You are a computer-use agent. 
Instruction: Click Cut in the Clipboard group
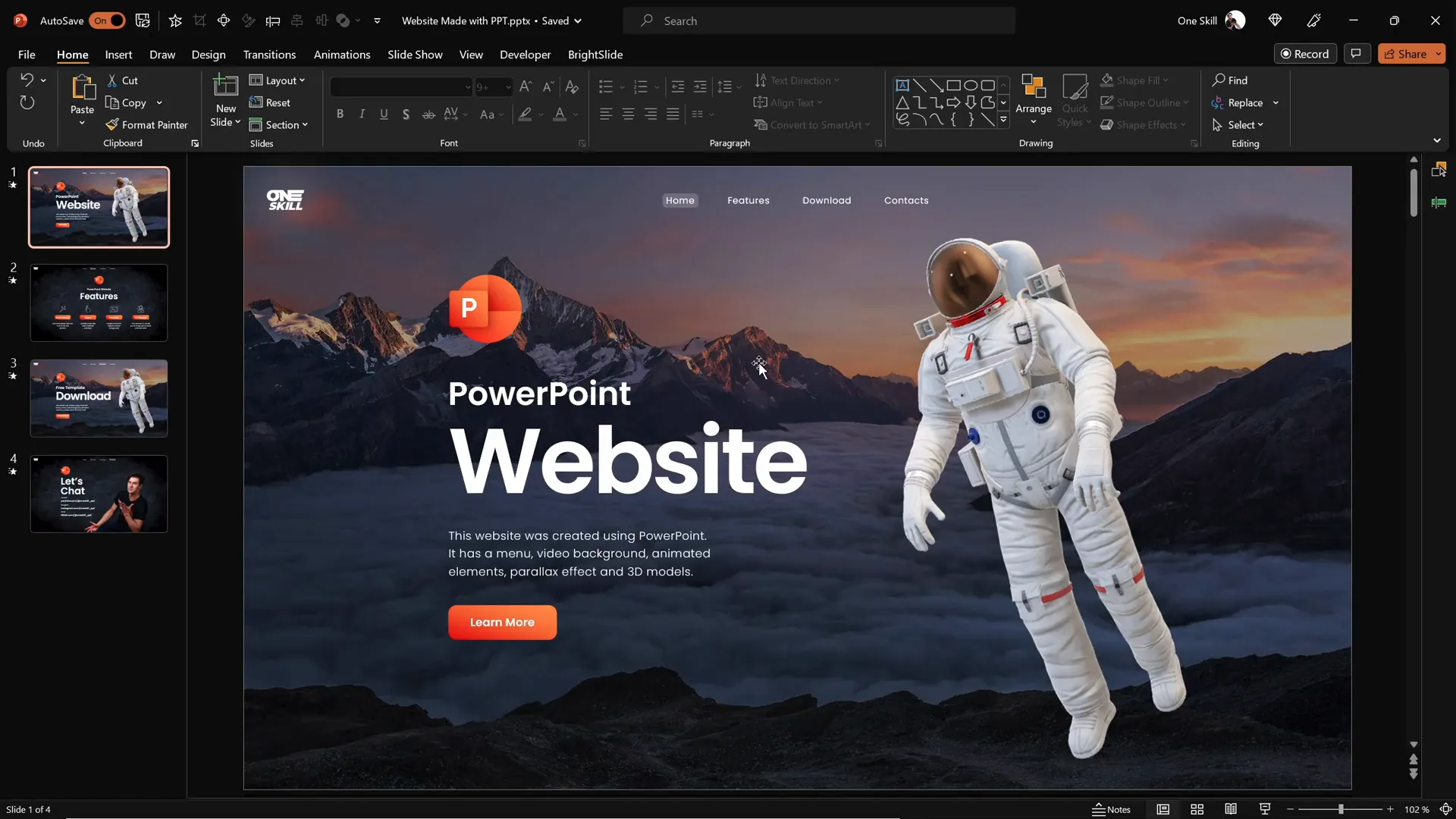click(122, 80)
